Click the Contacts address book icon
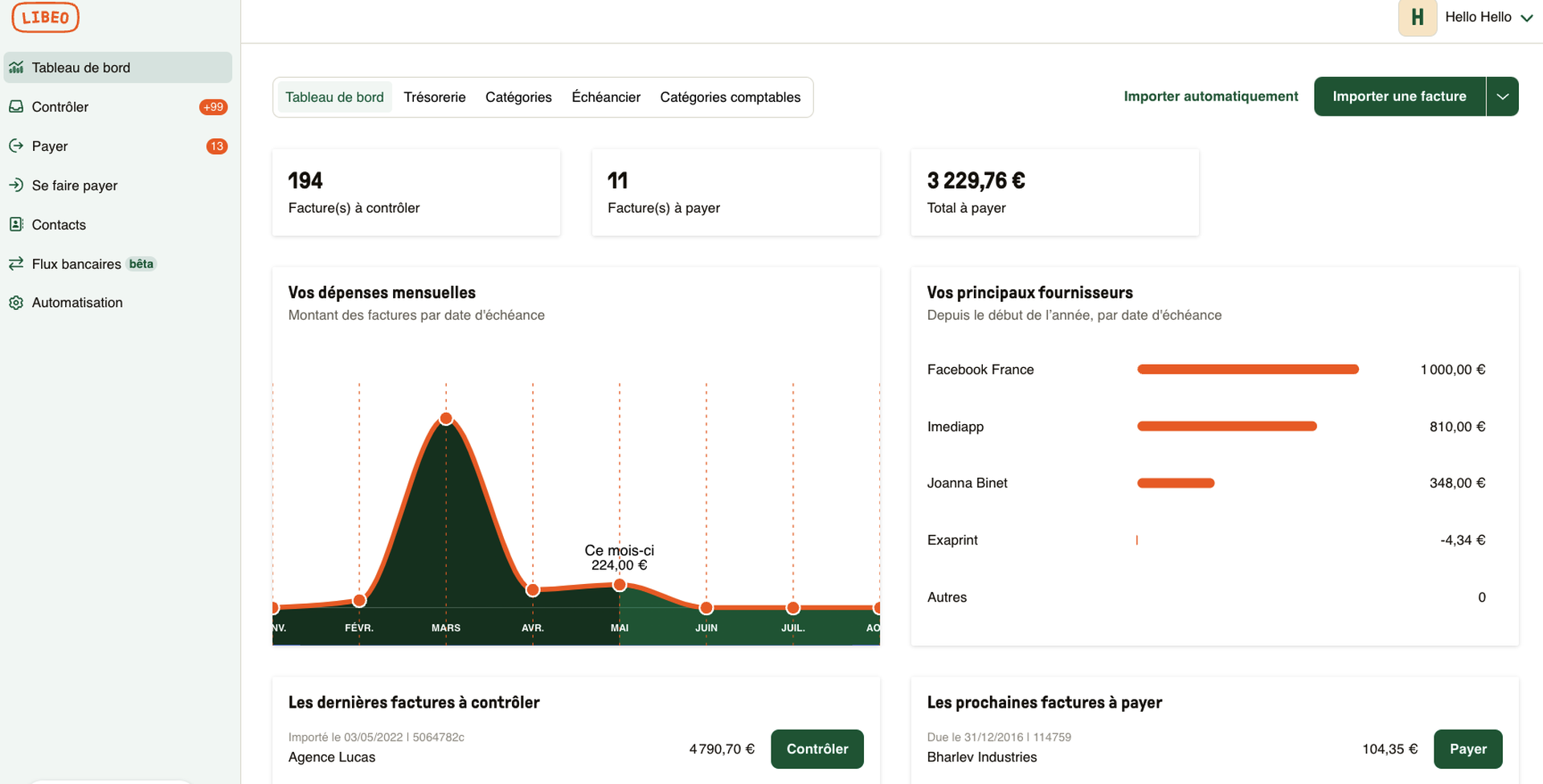1543x784 pixels. (x=16, y=225)
